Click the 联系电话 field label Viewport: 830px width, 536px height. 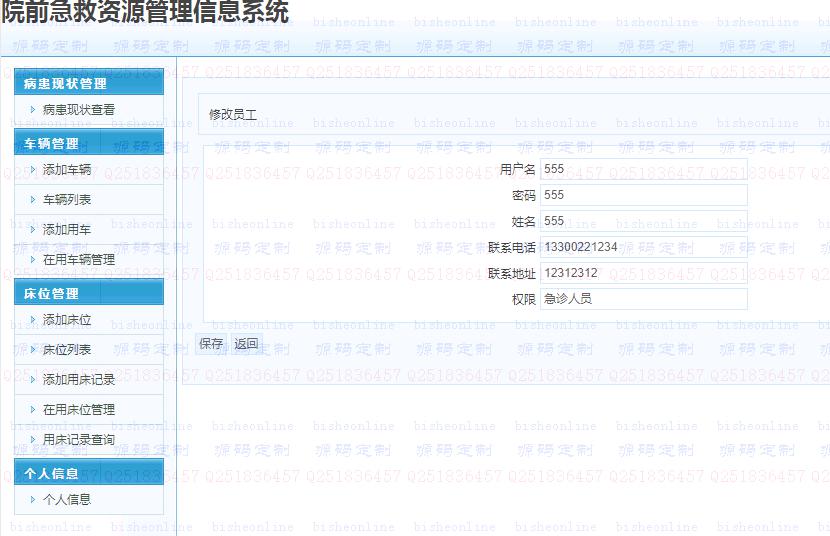(x=512, y=247)
